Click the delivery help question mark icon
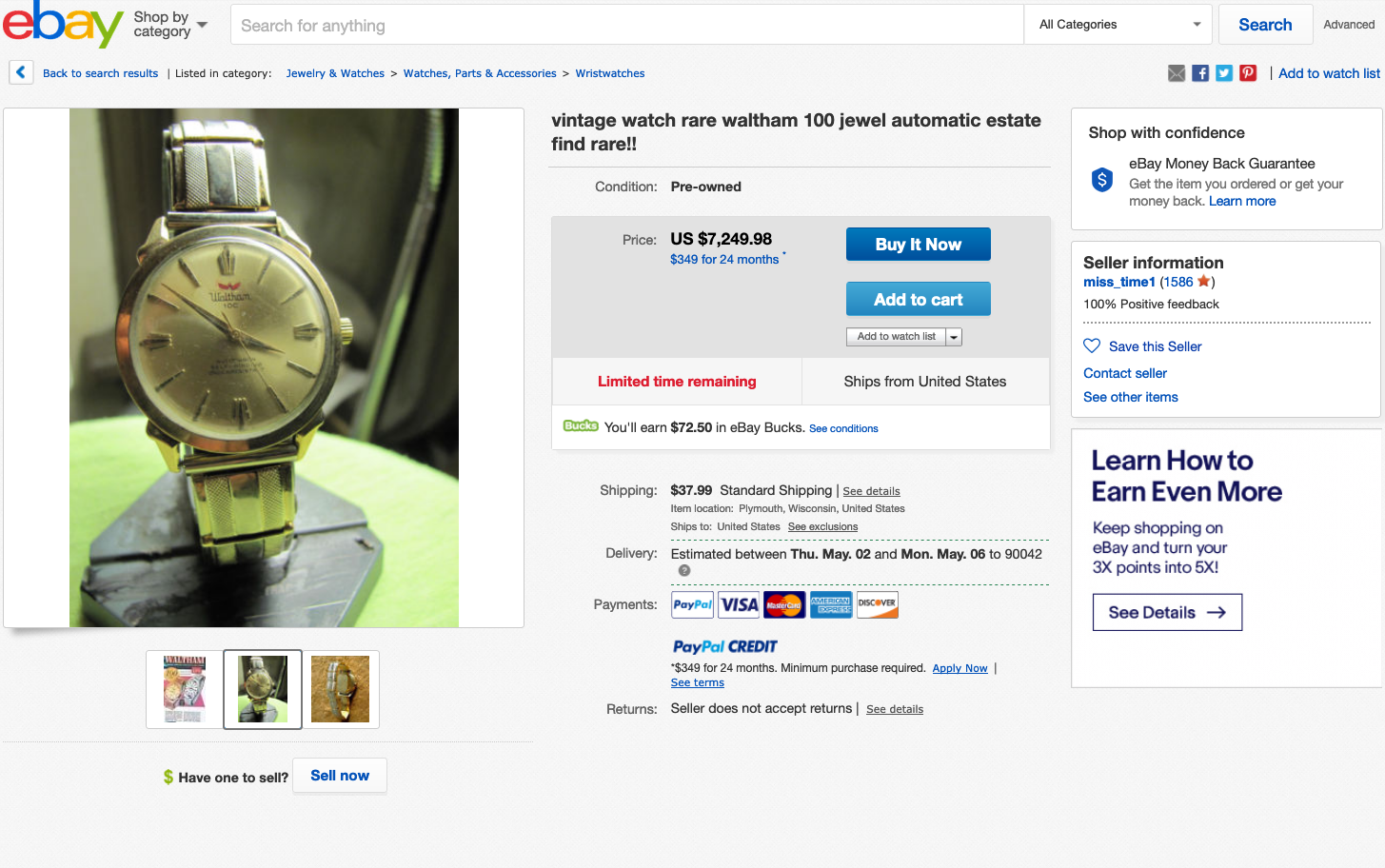1385x868 pixels. pyautogui.click(x=684, y=571)
